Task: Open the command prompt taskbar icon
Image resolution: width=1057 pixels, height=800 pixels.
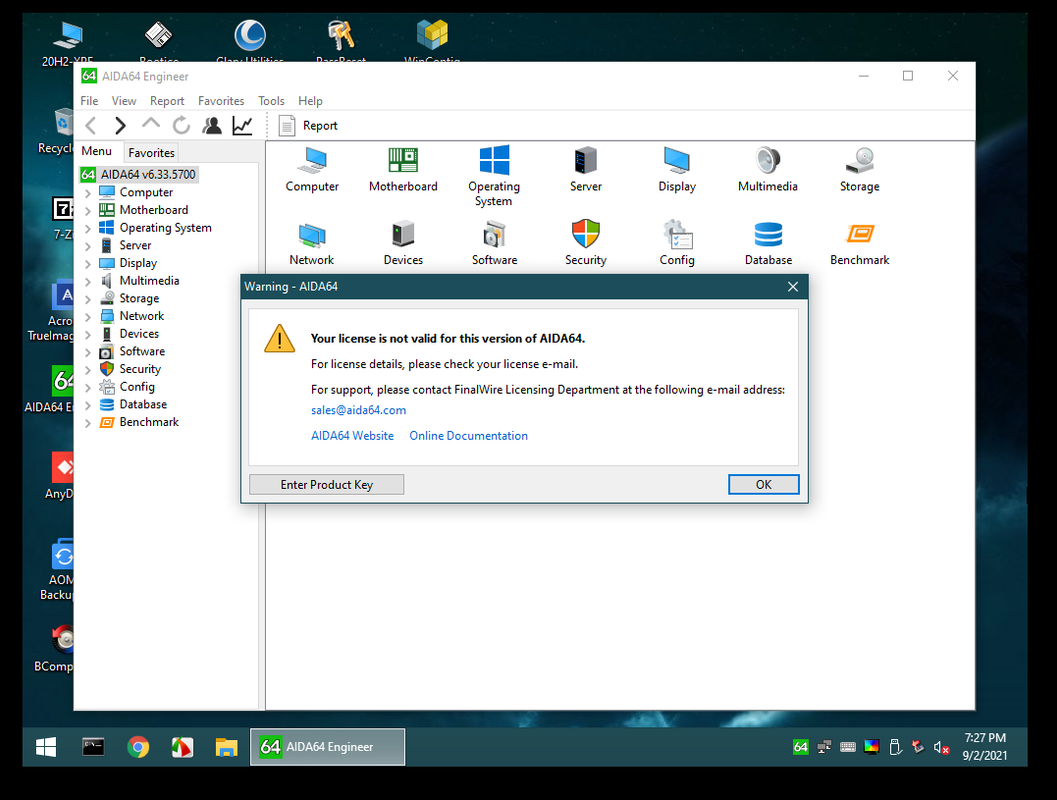Action: tap(93, 747)
